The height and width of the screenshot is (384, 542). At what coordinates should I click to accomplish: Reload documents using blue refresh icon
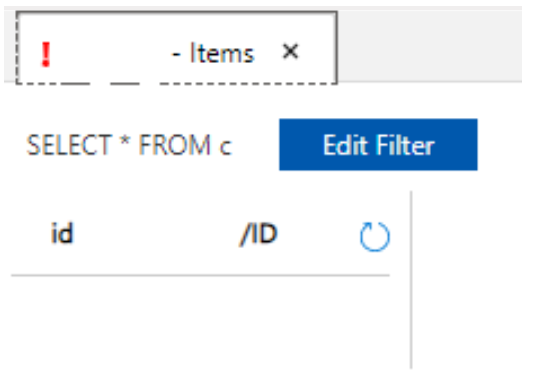click(375, 236)
